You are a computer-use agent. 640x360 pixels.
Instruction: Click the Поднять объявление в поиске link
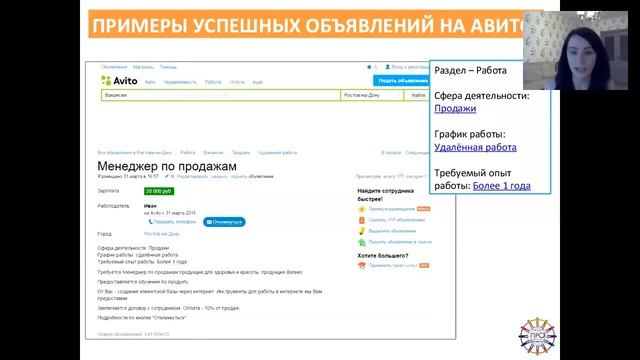[400, 242]
